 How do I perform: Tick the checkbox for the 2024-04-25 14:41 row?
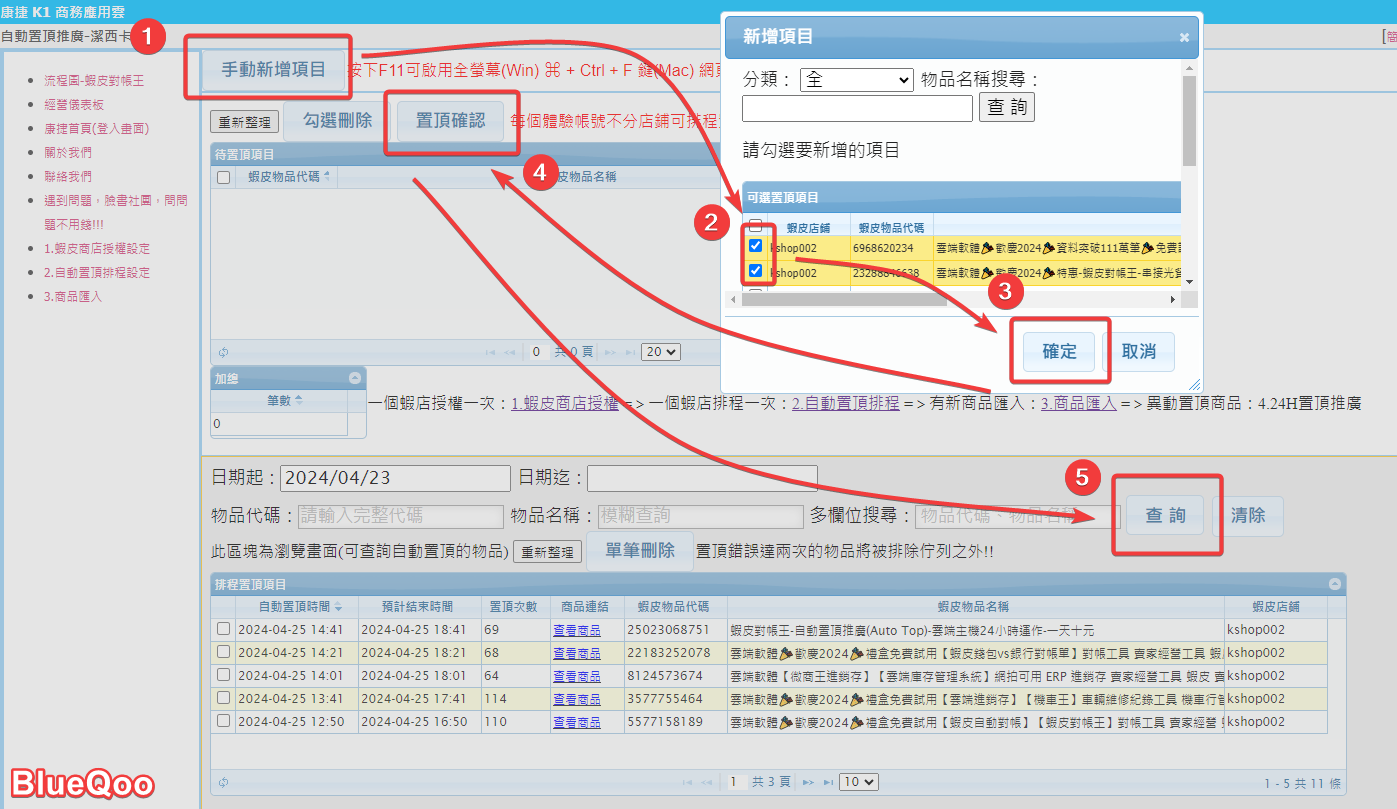click(223, 630)
